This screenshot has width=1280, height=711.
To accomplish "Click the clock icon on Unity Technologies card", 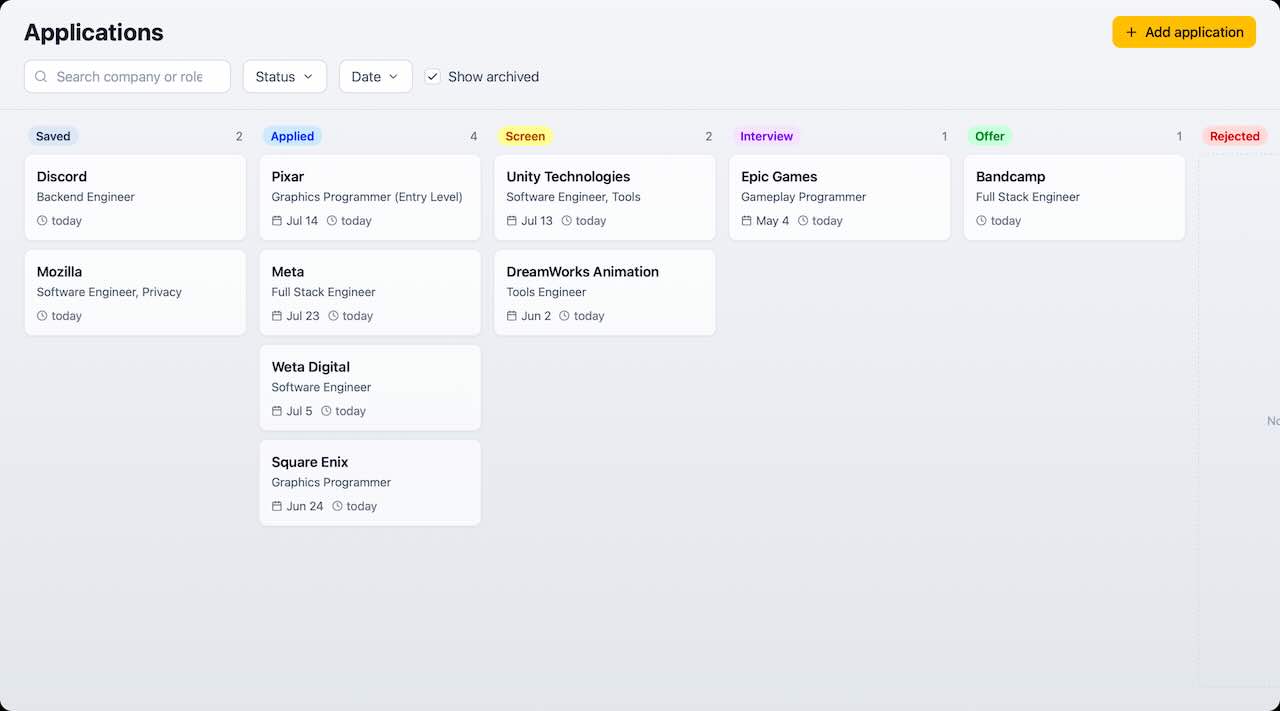I will tap(566, 221).
